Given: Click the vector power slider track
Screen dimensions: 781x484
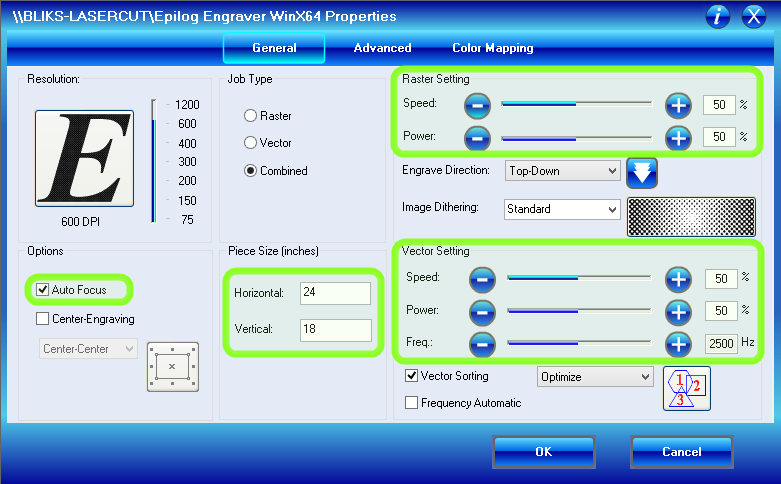Looking at the screenshot, I should [579, 311].
